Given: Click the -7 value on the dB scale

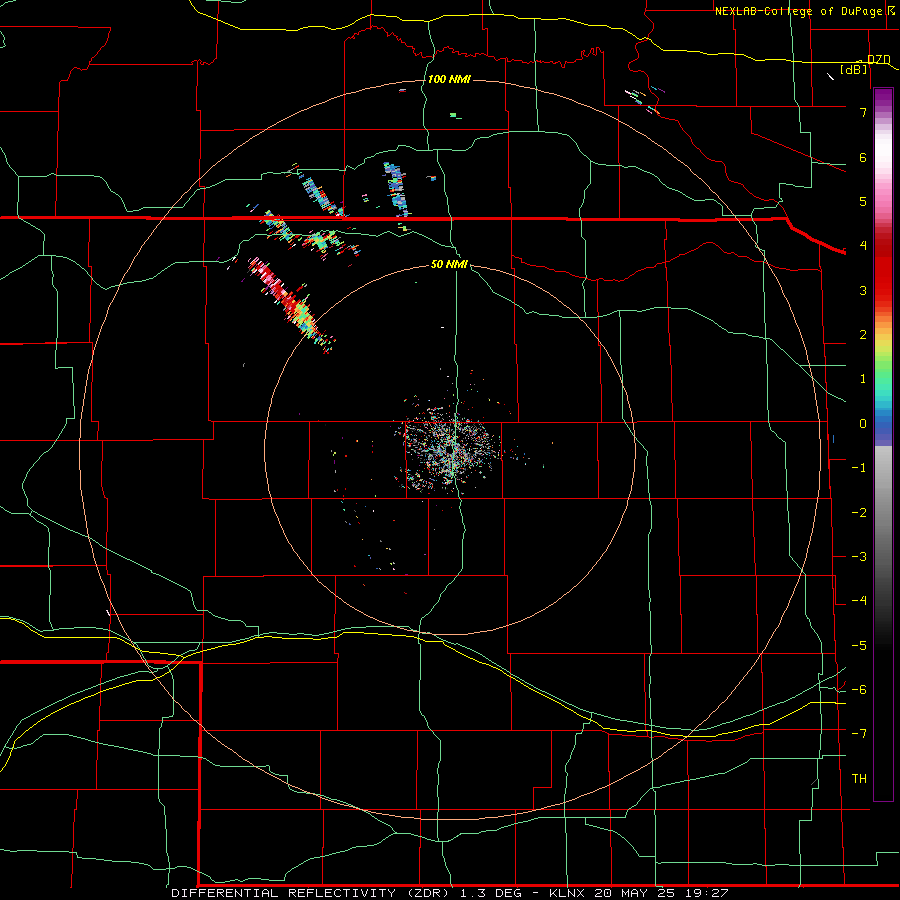Looking at the screenshot, I should [x=859, y=734].
